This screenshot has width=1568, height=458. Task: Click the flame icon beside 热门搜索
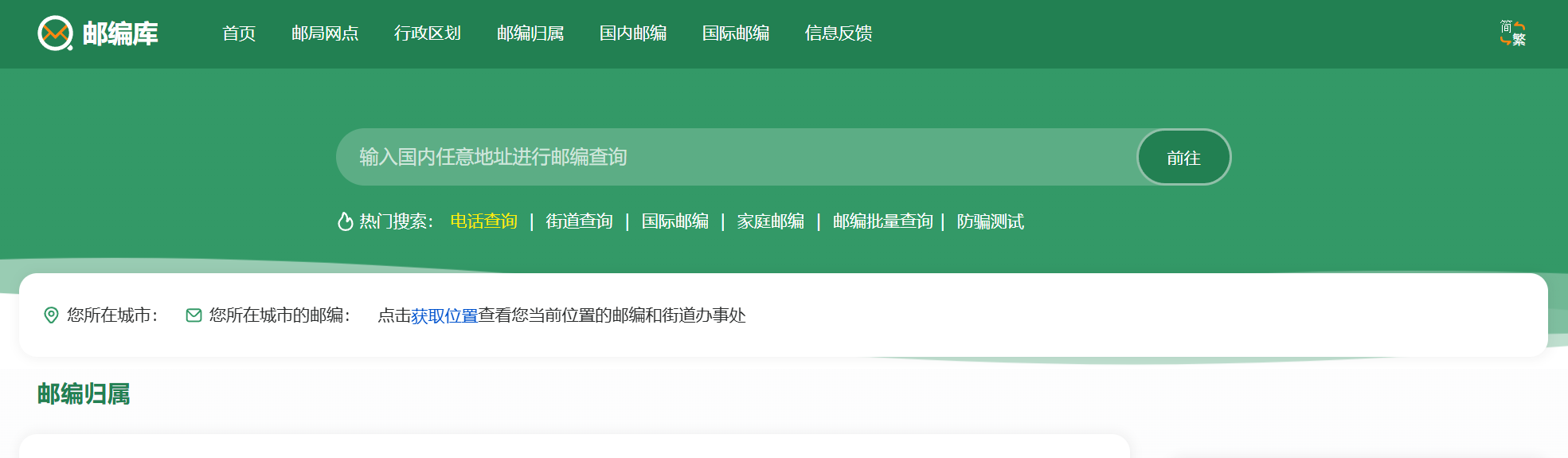coord(345,221)
